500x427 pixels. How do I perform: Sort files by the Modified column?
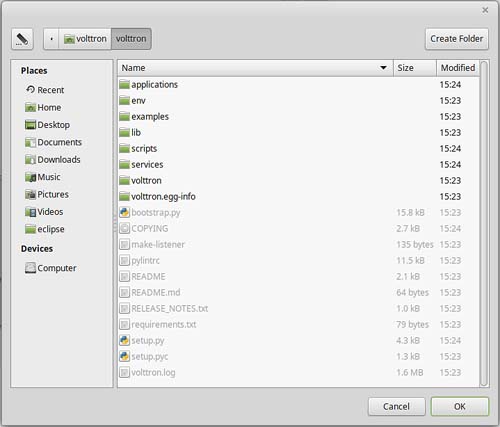(x=458, y=68)
